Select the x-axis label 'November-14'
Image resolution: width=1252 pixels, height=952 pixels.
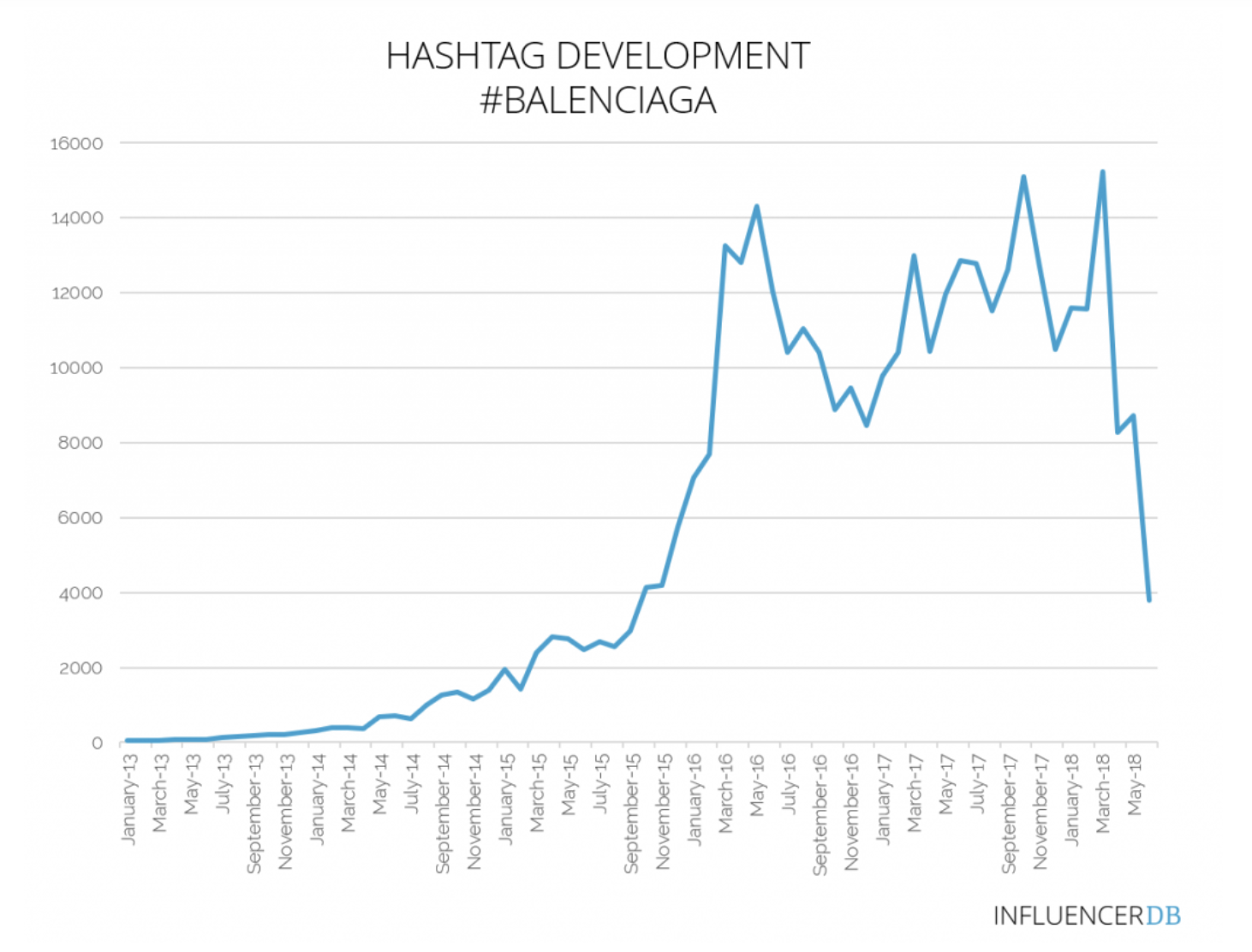(x=474, y=812)
